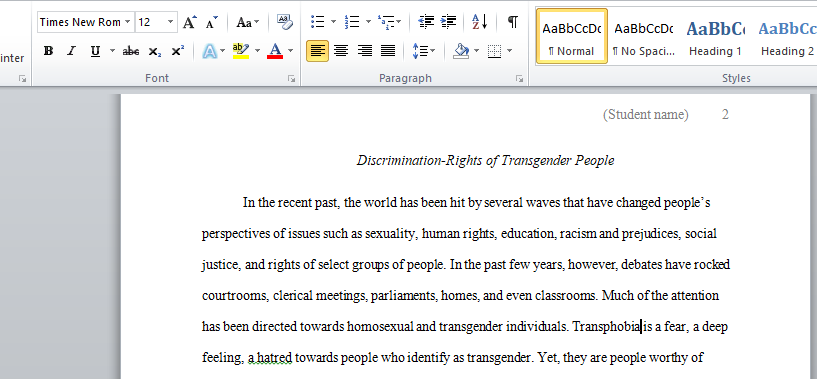Toggle Italic formatting
This screenshot has height=379, width=817.
(71, 51)
